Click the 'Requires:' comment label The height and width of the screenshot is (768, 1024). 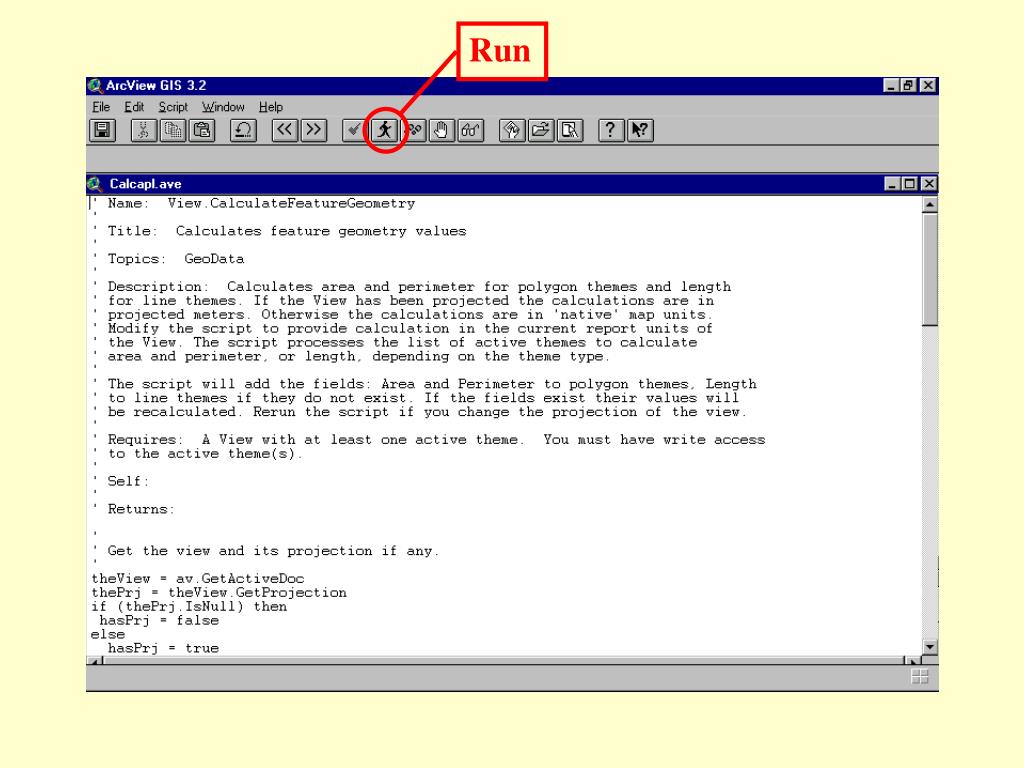[145, 440]
